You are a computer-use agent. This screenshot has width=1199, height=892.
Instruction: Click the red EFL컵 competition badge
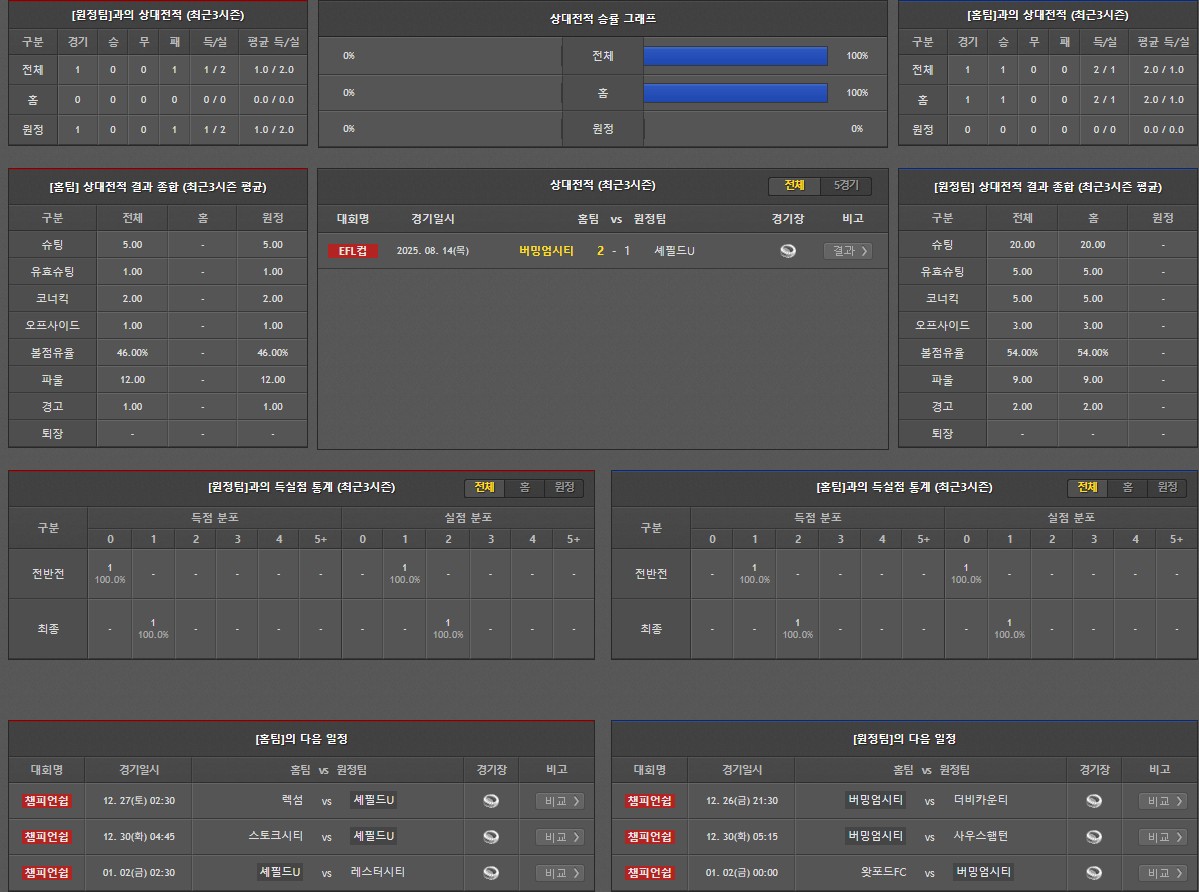(x=353, y=251)
